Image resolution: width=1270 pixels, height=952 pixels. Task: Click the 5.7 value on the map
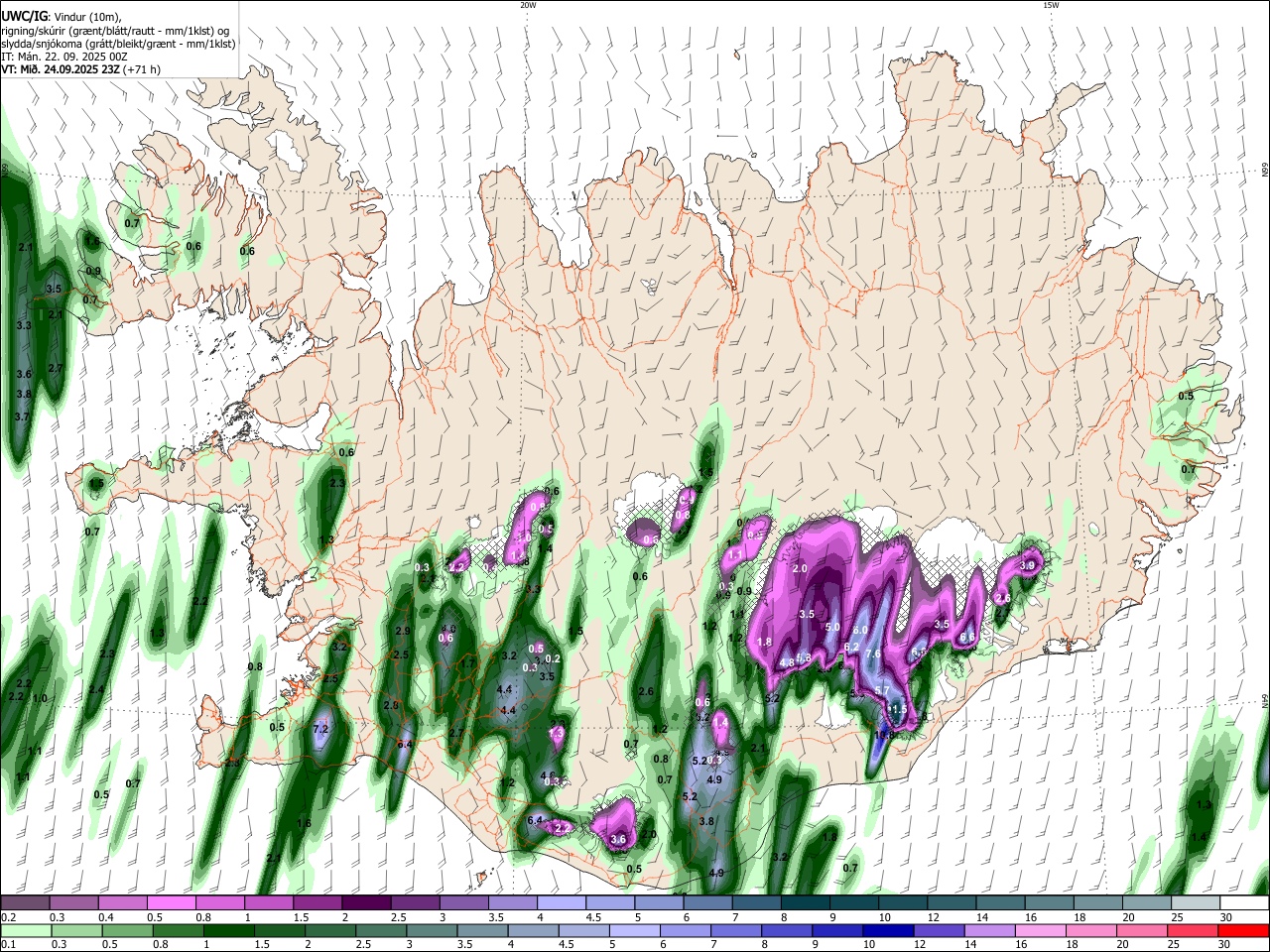point(881,690)
